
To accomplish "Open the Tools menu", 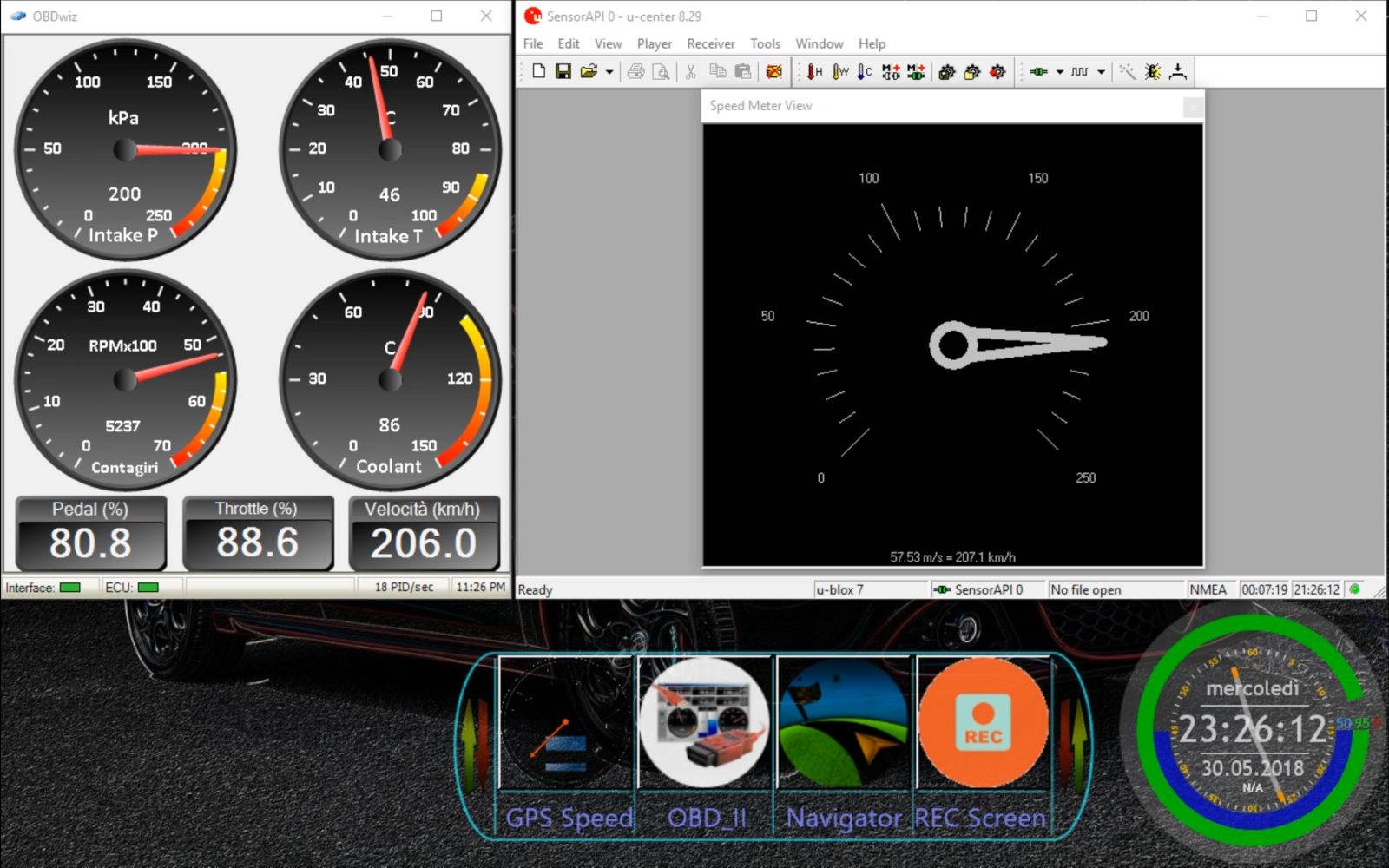I will pyautogui.click(x=765, y=43).
